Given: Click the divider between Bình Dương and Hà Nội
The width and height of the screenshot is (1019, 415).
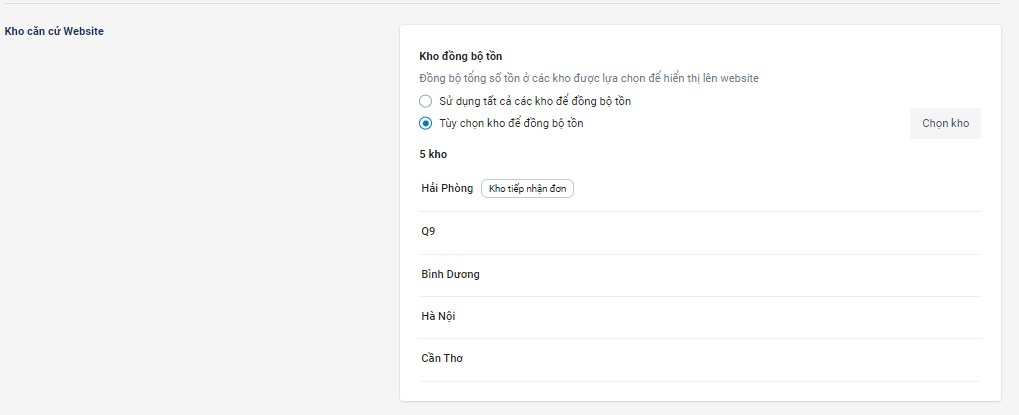Looking at the screenshot, I should point(700,296).
